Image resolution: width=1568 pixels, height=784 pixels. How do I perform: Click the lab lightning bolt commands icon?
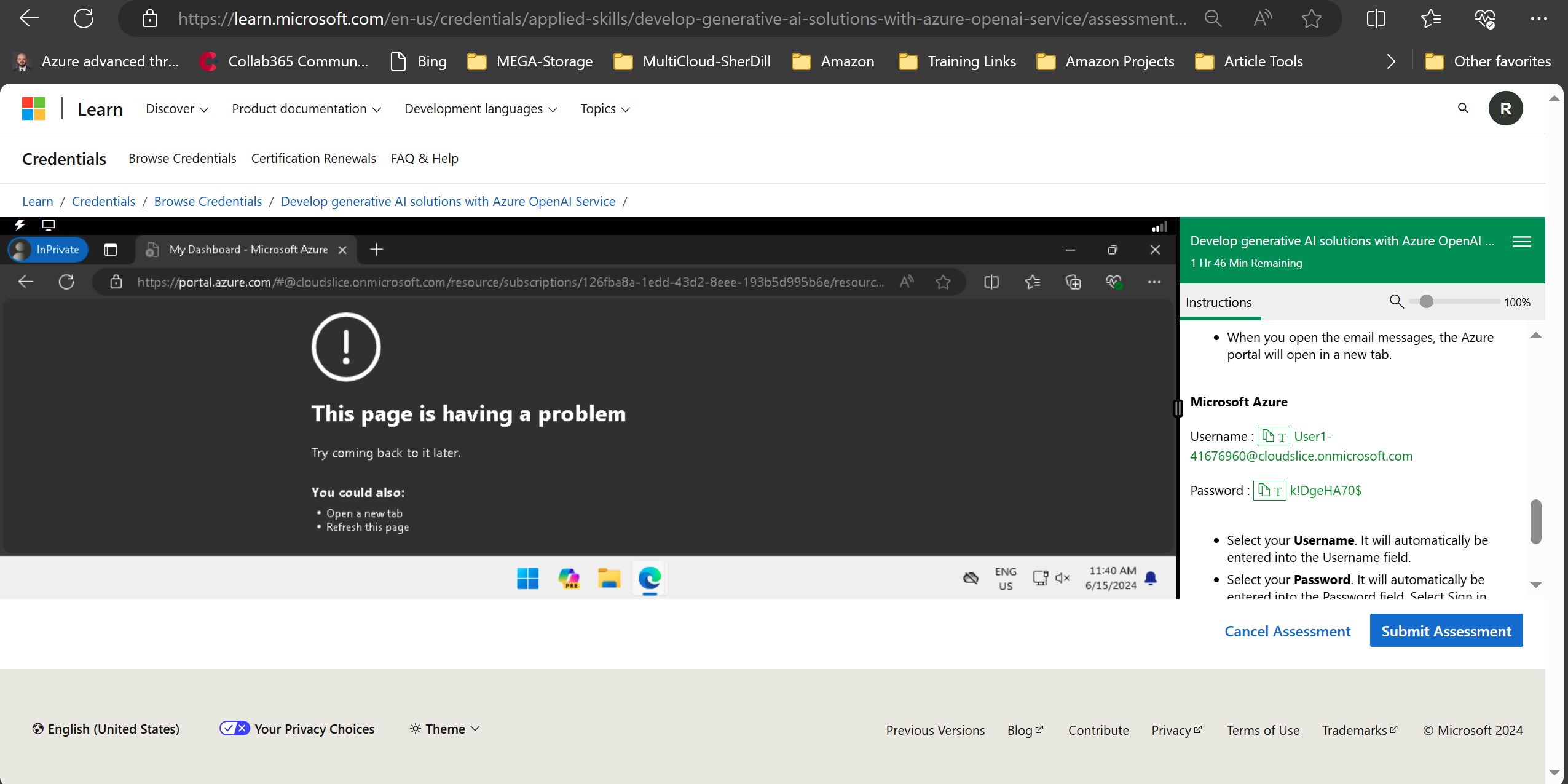20,225
